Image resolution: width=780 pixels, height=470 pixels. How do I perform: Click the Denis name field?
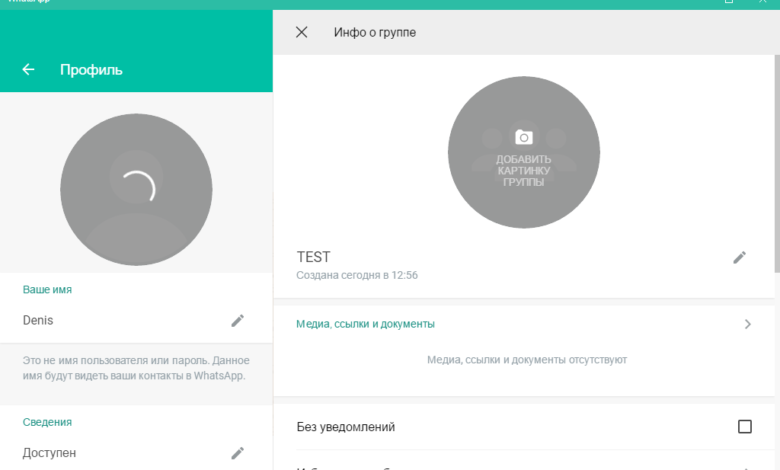click(38, 320)
